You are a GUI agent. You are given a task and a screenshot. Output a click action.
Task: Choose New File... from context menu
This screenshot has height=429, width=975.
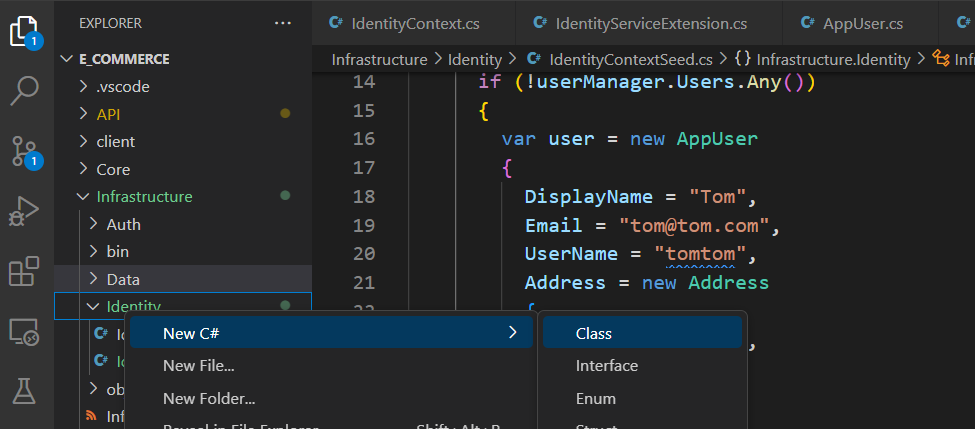[331, 366]
